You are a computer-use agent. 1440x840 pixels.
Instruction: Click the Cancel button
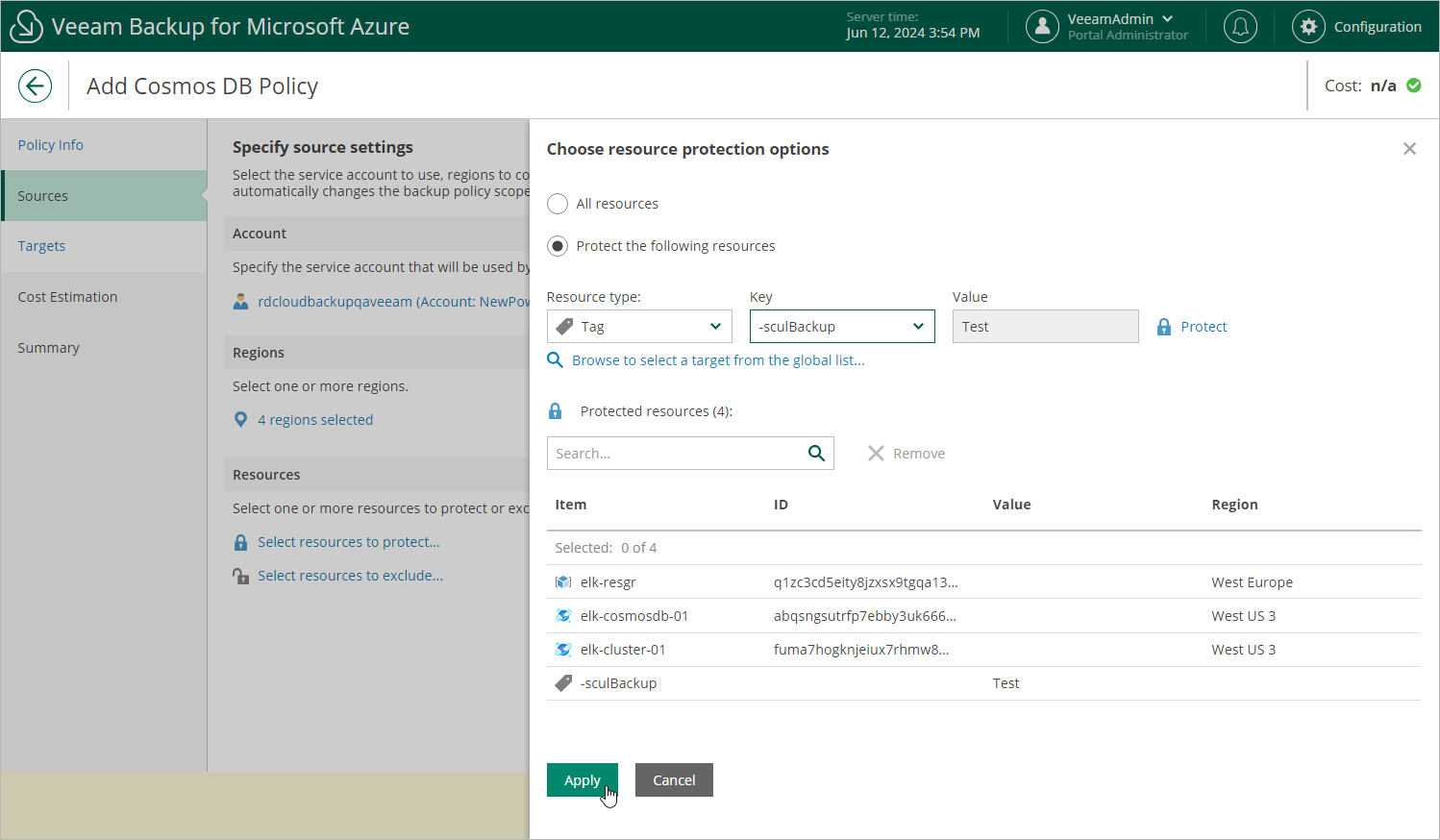click(674, 780)
